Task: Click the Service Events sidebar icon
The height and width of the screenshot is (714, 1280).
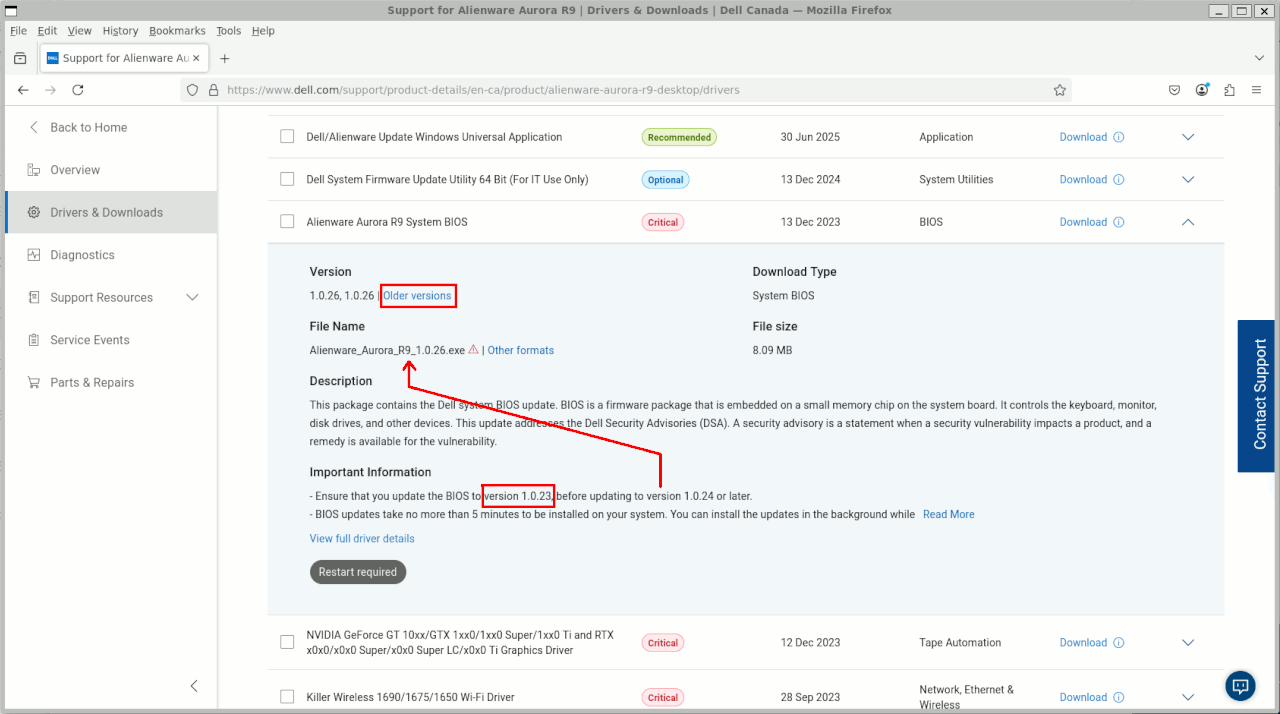Action: 34,340
